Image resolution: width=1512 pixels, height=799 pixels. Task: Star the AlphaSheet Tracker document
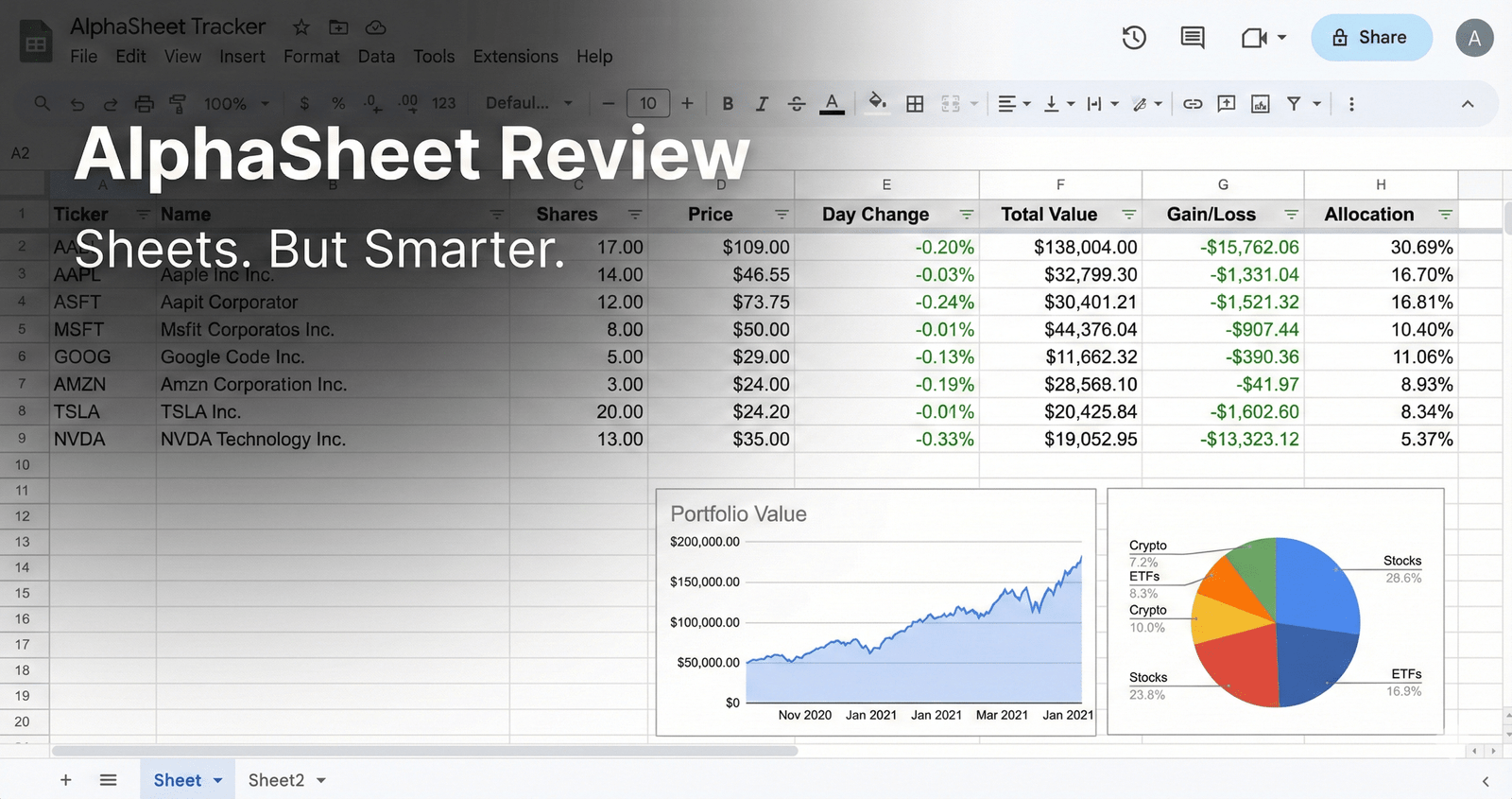(x=301, y=27)
